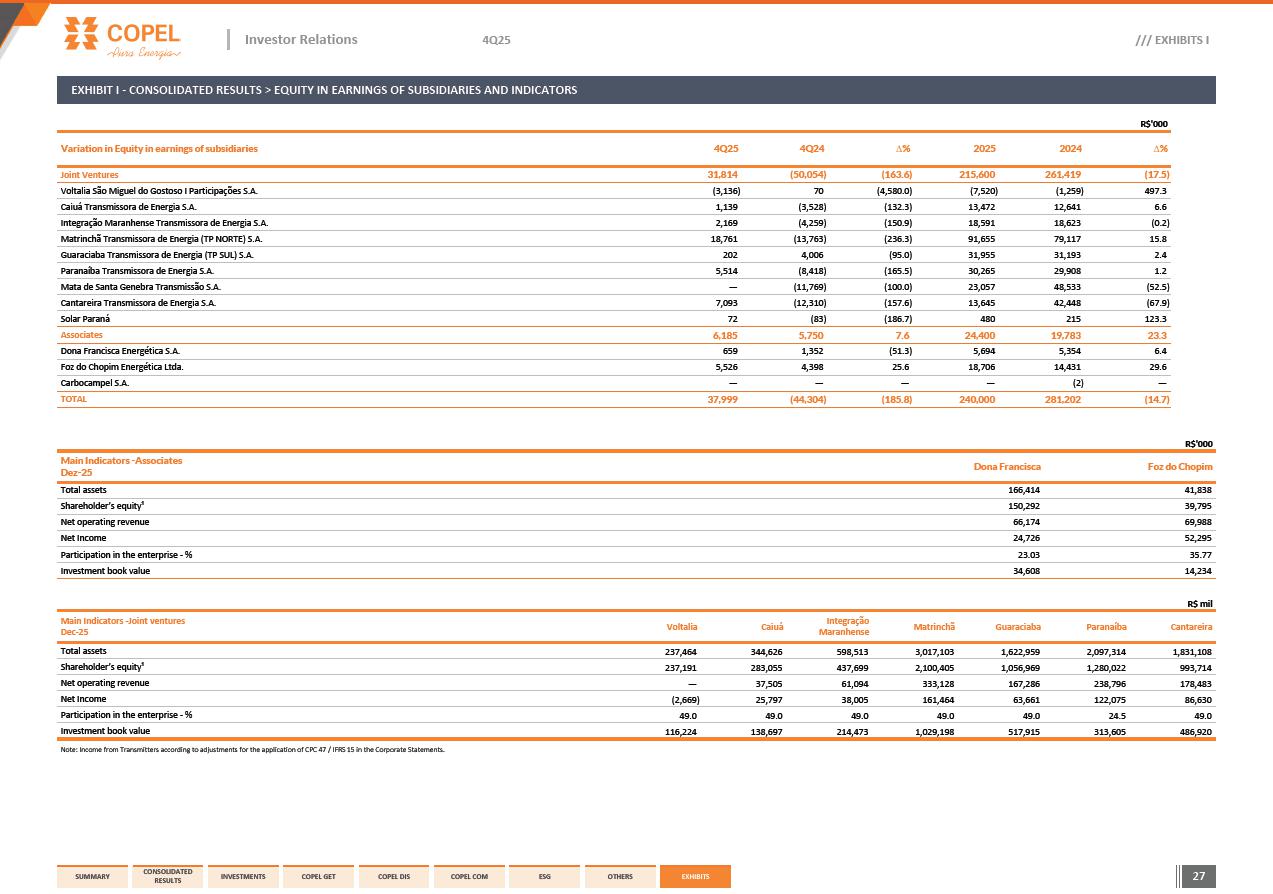Click the Investor Relations header text
This screenshot has height=894, width=1273.
click(x=301, y=40)
